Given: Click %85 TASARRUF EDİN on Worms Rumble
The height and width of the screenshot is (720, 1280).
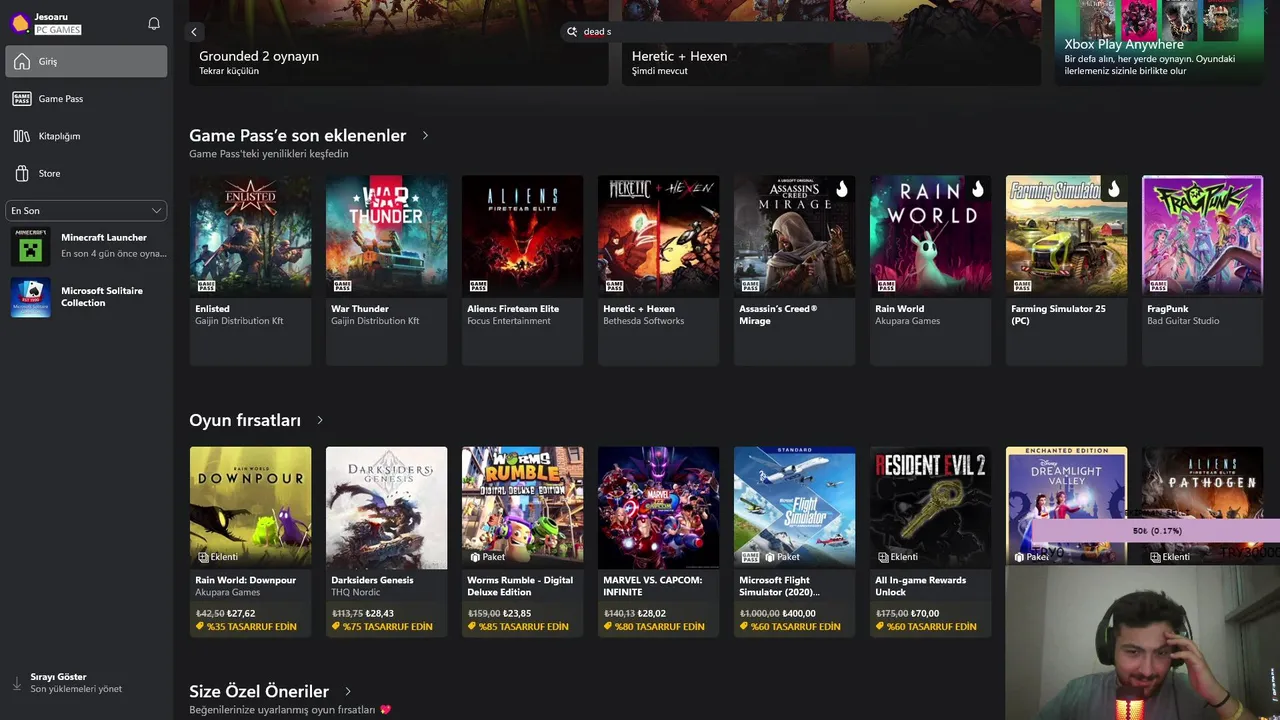Looking at the screenshot, I should click(x=517, y=627).
